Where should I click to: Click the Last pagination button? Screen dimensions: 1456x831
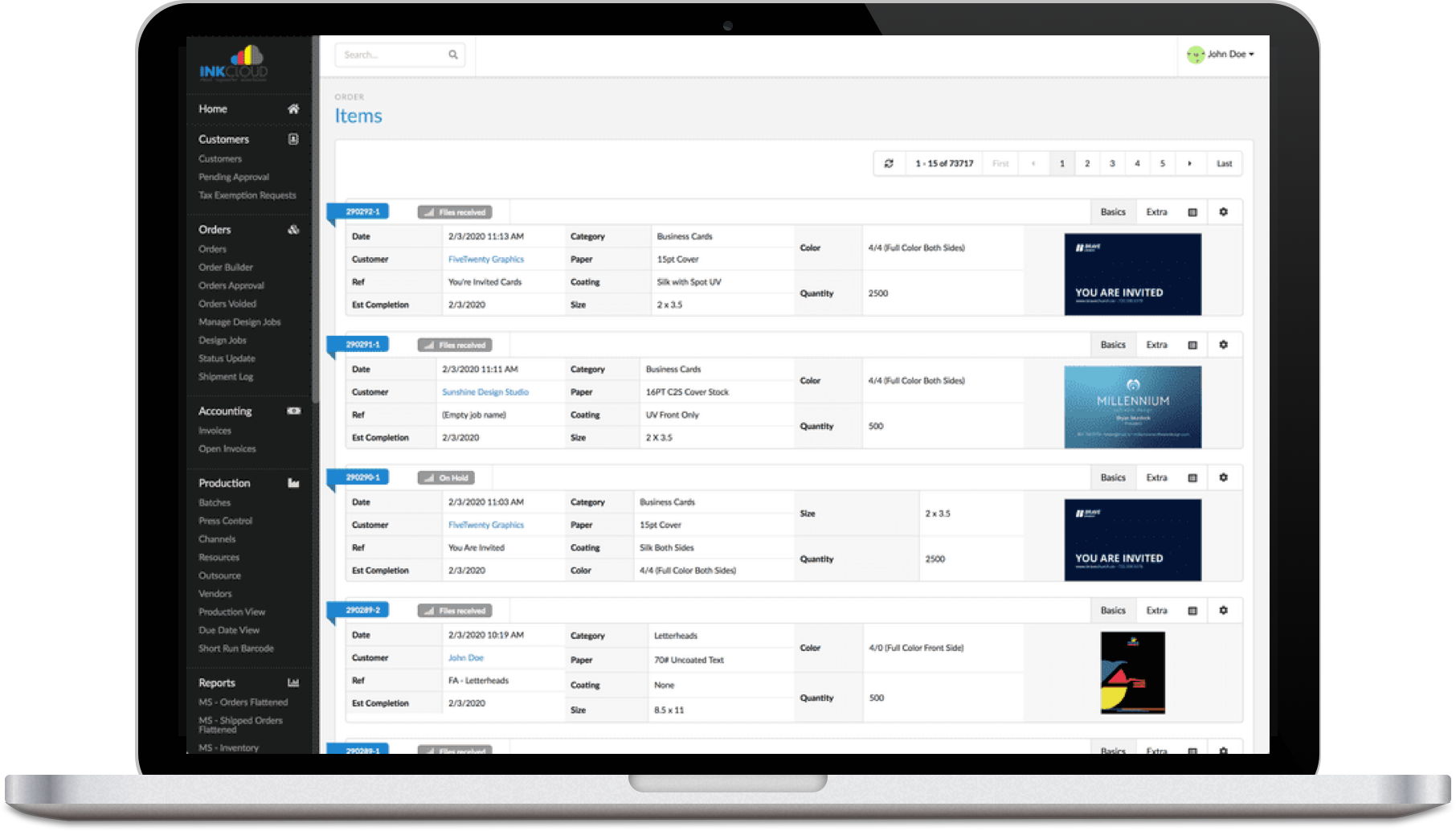coord(1224,163)
